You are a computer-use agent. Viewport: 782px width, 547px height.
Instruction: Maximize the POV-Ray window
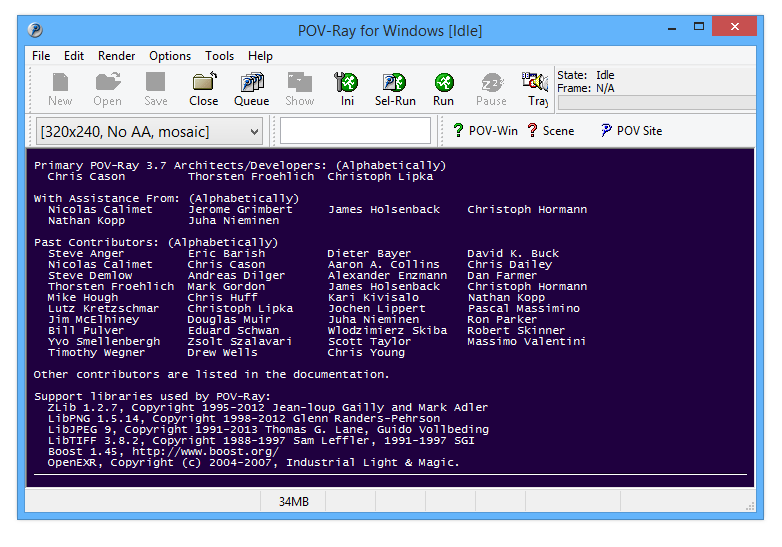[699, 27]
